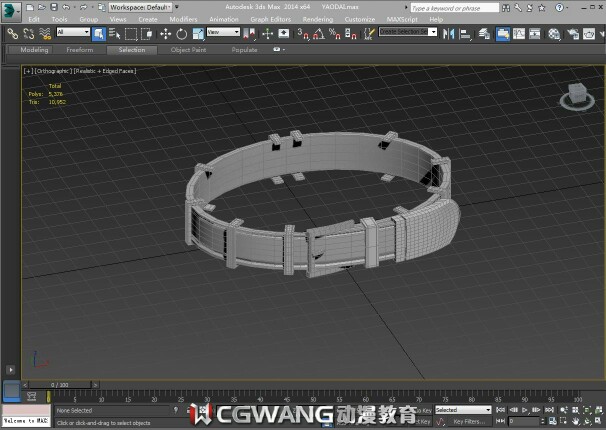Toggle keyboard shortcut override
Viewport: 606px width, 430px height.
[284, 34]
